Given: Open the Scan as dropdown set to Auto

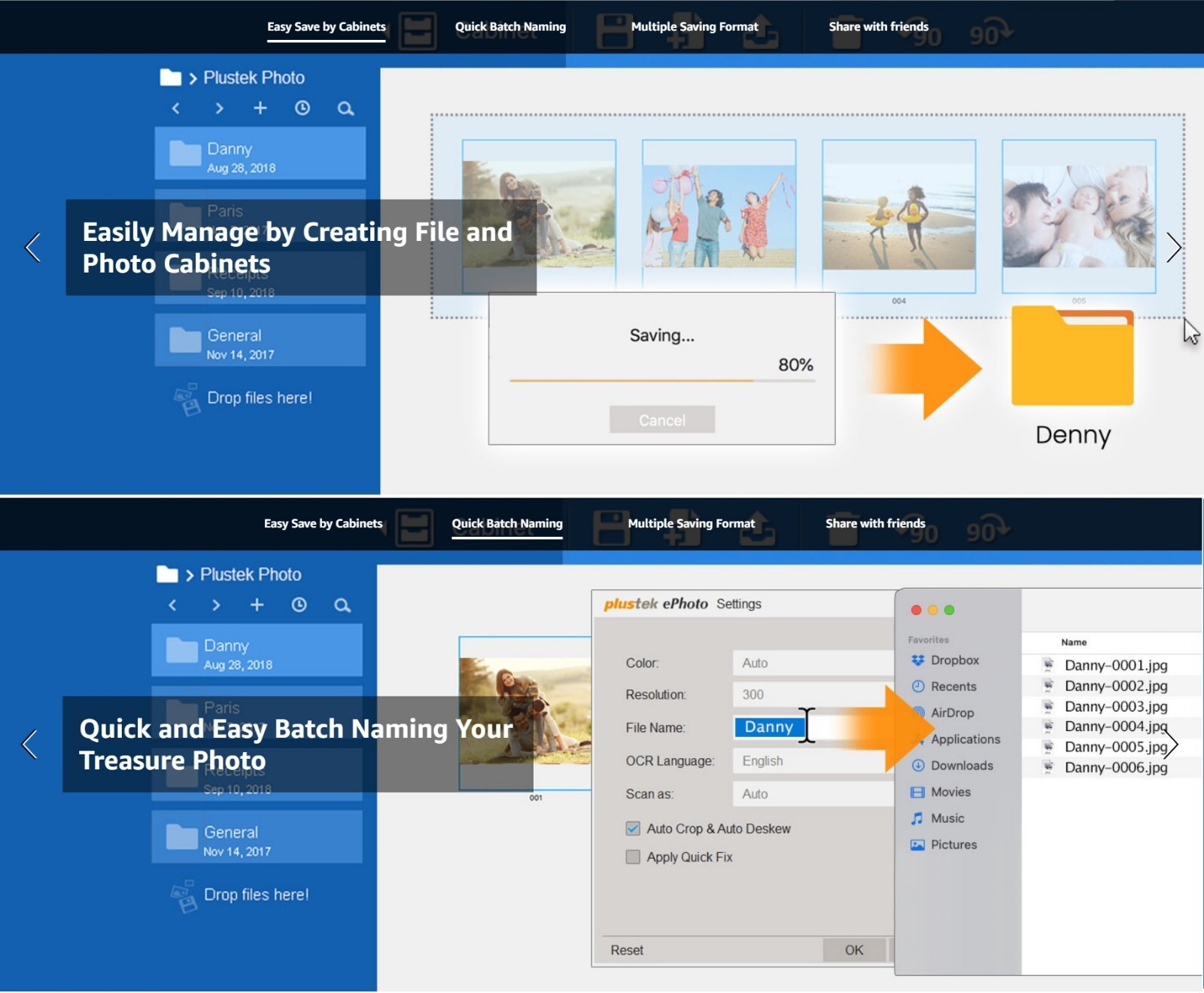Looking at the screenshot, I should click(x=813, y=794).
